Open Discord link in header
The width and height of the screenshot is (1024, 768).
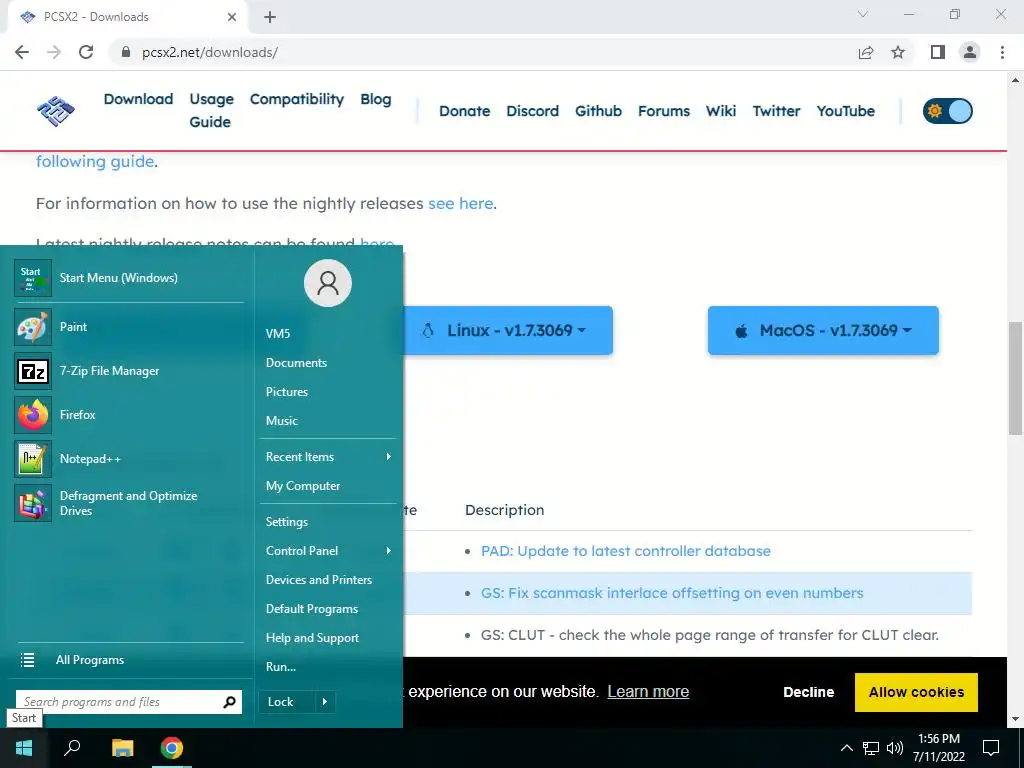tap(532, 111)
